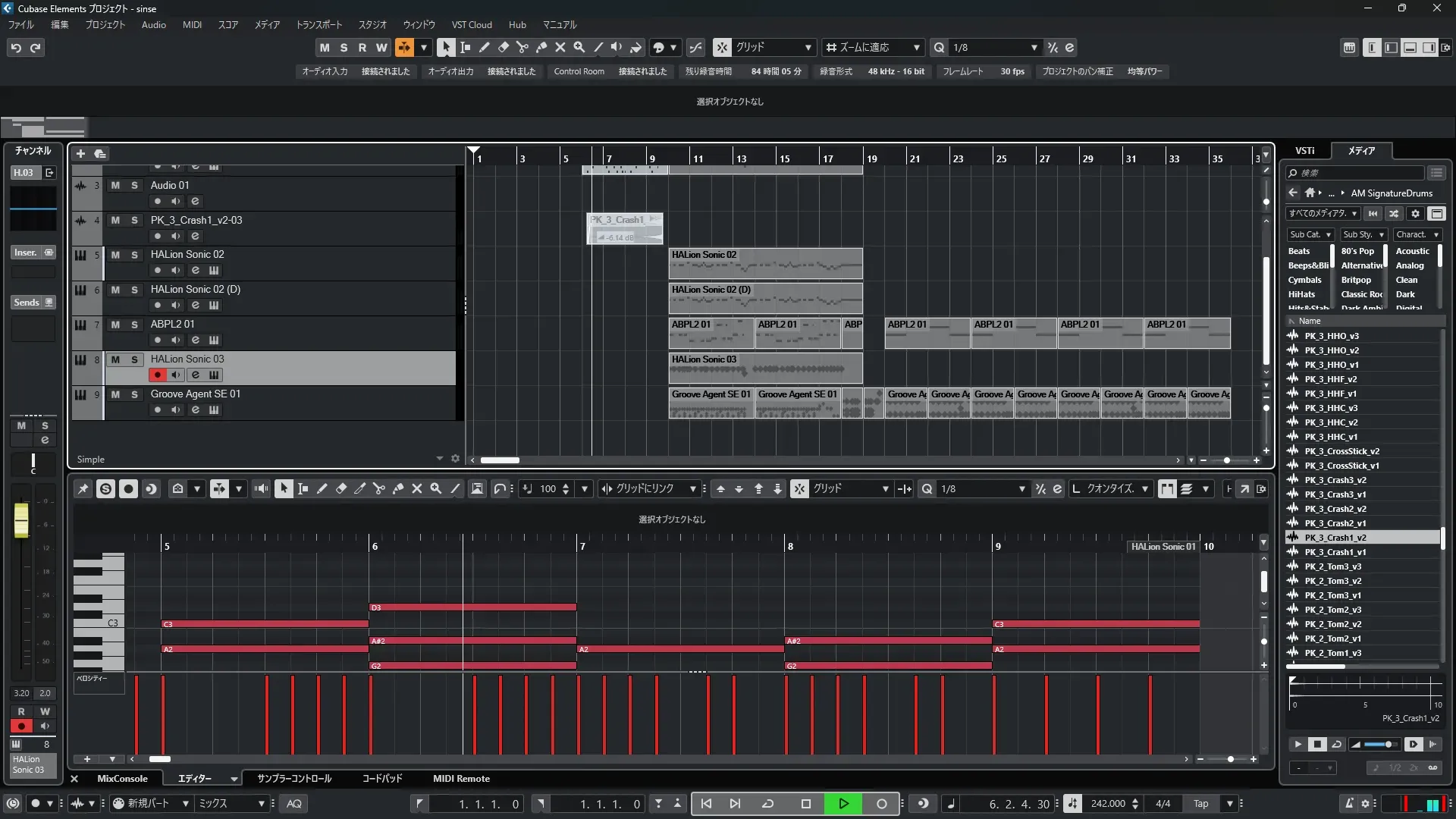Viewport: 1456px width, 819px height.
Task: Select the Draw pencil tool in key editor
Action: (x=322, y=489)
